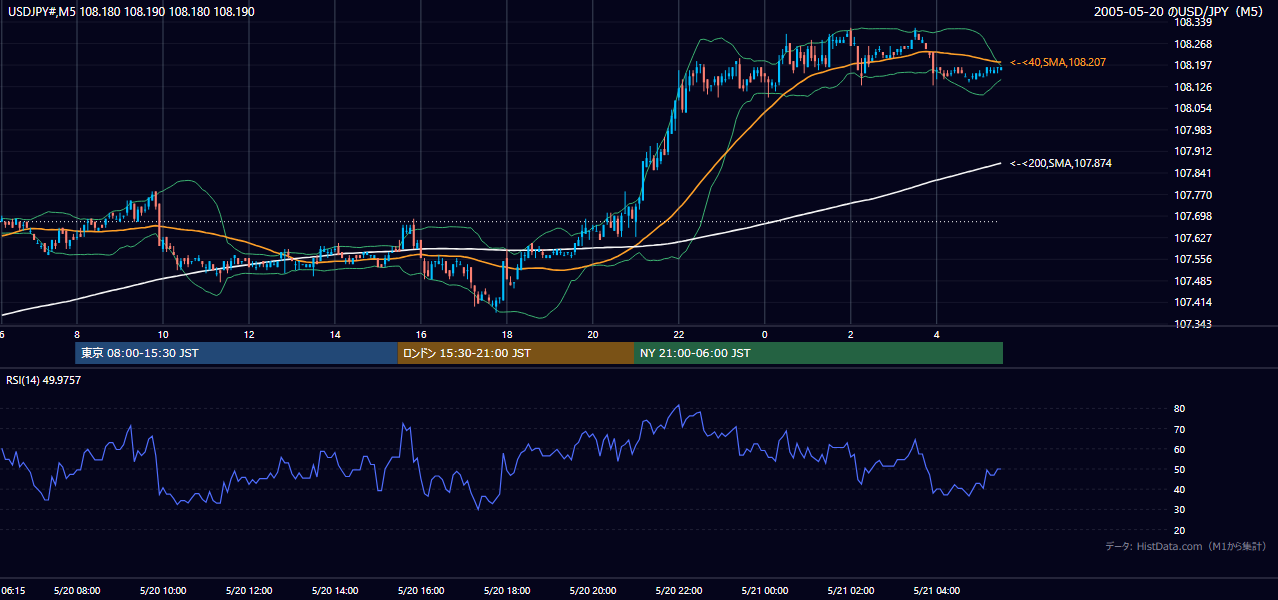Click price level 107.627 on axis
Image resolution: width=1278 pixels, height=600 pixels.
[1193, 238]
